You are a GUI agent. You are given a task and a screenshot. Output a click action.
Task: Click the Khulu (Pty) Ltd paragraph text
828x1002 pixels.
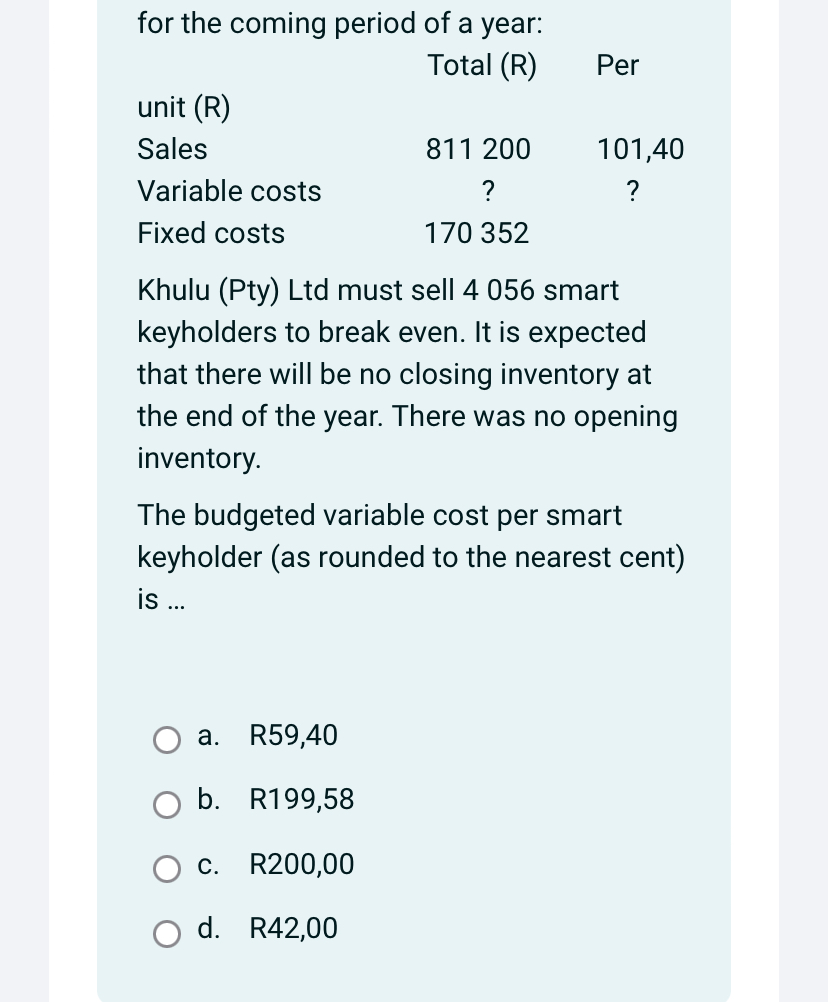pyautogui.click(x=408, y=374)
